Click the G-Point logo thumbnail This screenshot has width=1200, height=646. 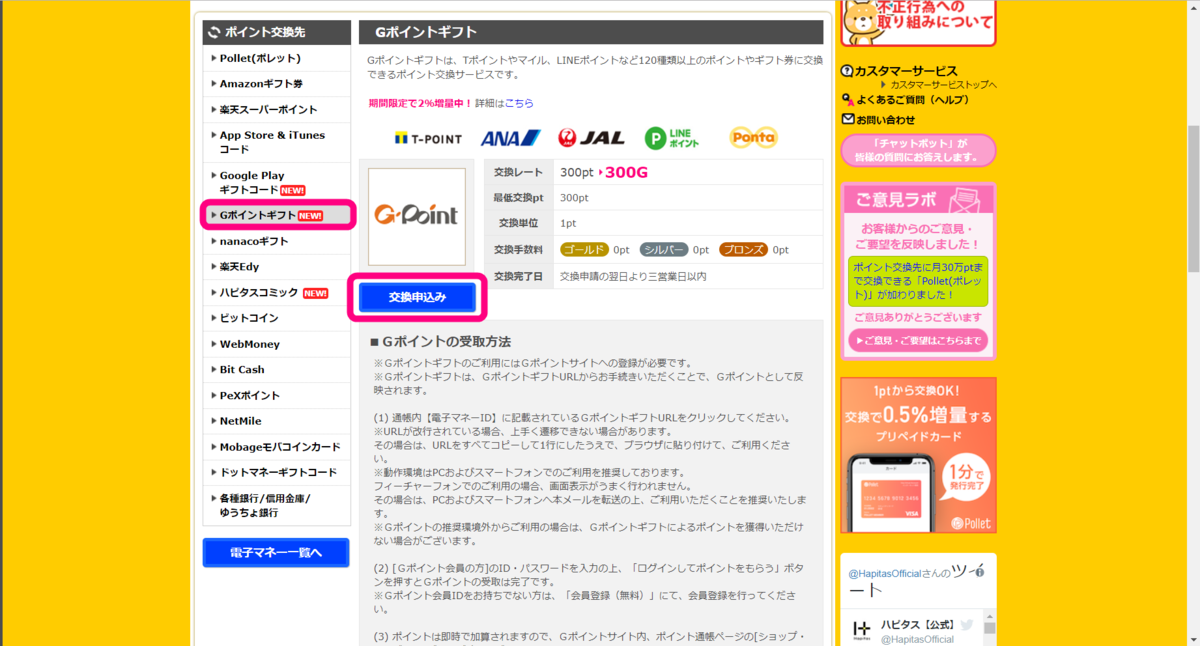tap(417, 216)
